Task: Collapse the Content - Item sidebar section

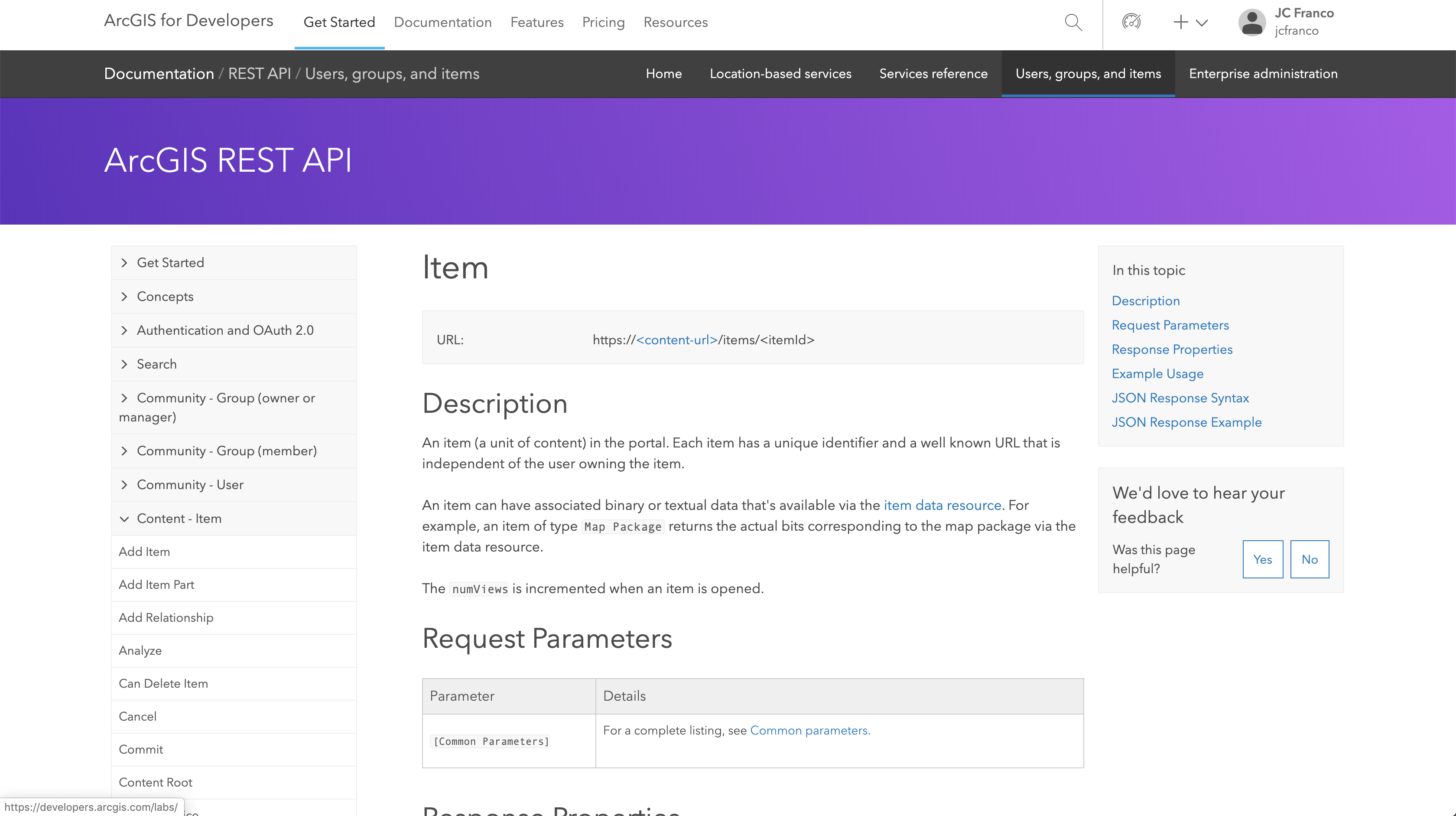Action: click(123, 518)
